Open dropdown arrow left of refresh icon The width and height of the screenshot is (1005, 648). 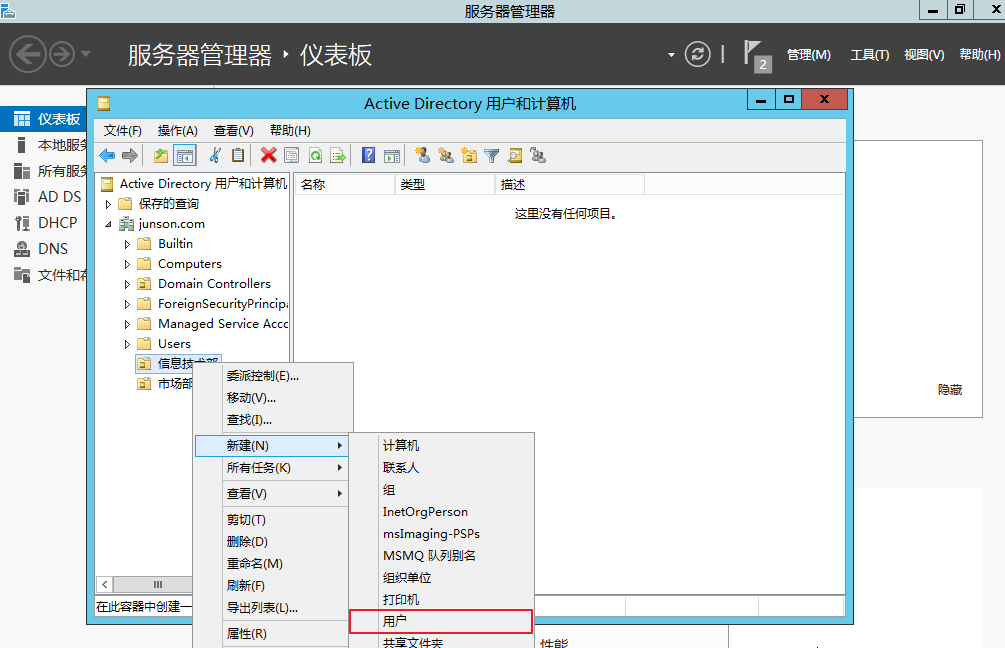(671, 54)
